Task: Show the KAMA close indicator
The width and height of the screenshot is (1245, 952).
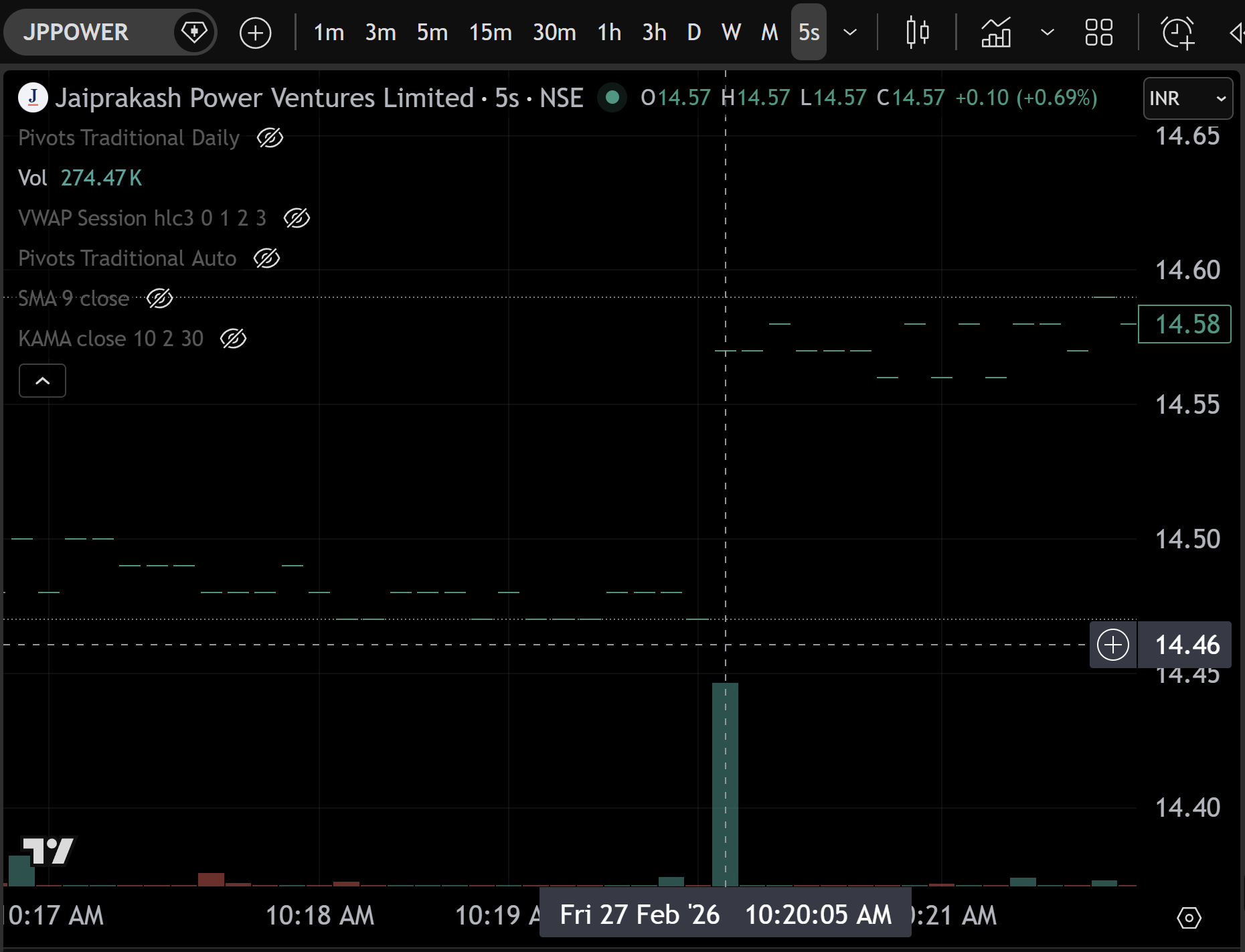Action: pyautogui.click(x=233, y=339)
